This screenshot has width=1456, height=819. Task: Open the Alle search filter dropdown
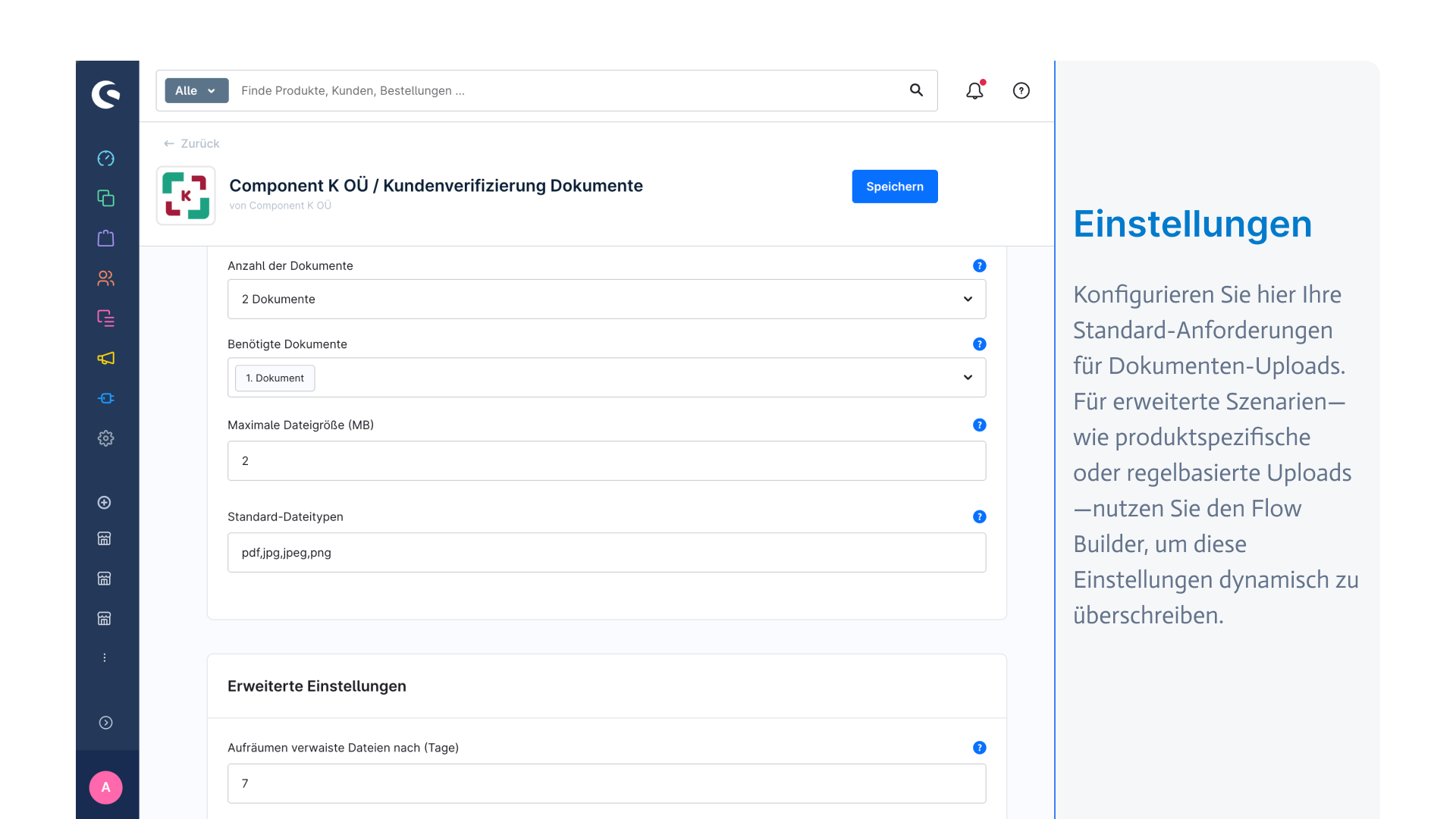196,90
